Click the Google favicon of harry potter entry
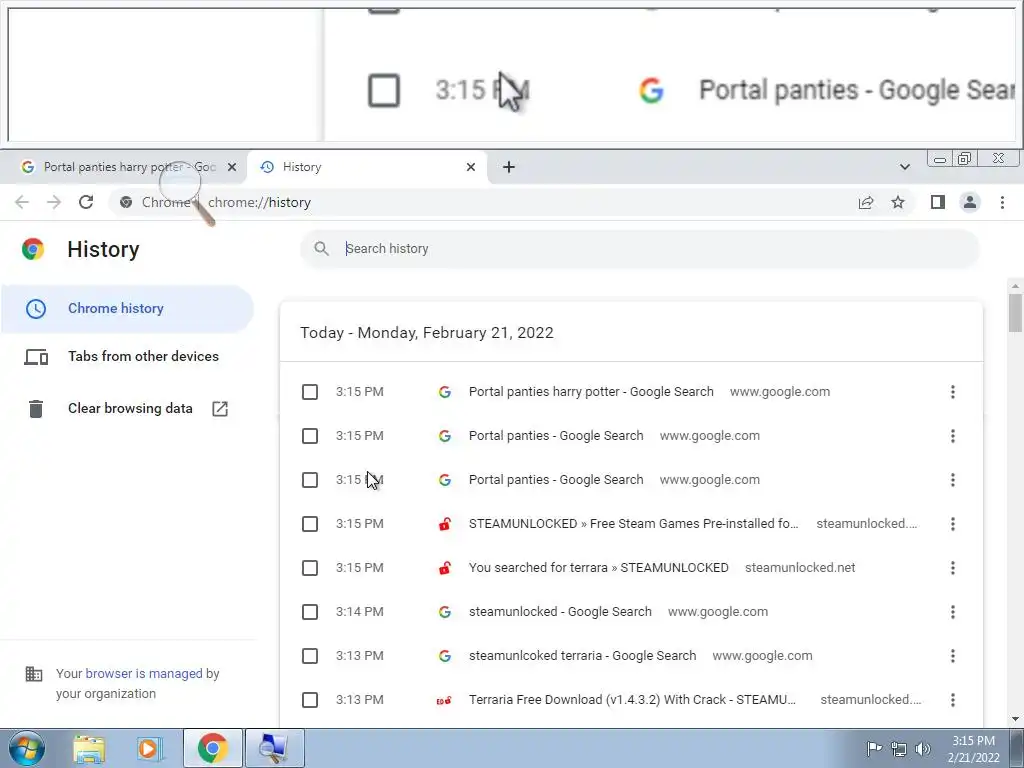 click(445, 392)
